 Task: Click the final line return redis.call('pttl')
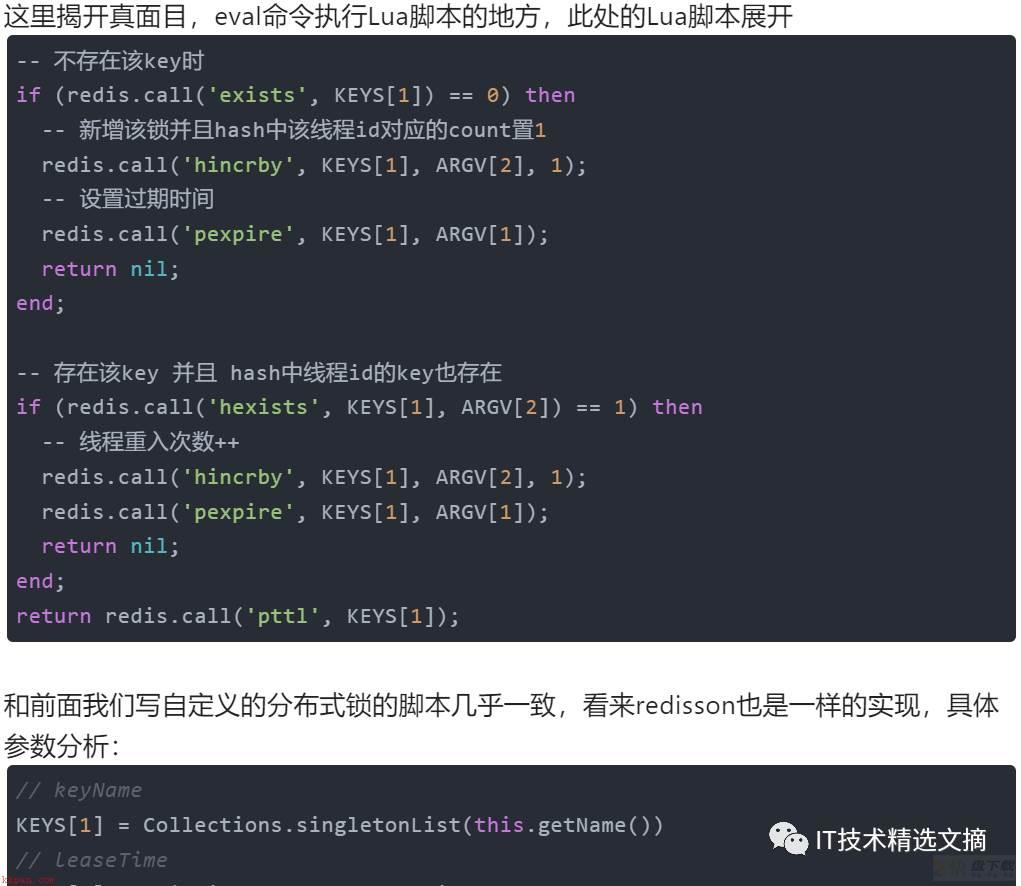point(238,616)
